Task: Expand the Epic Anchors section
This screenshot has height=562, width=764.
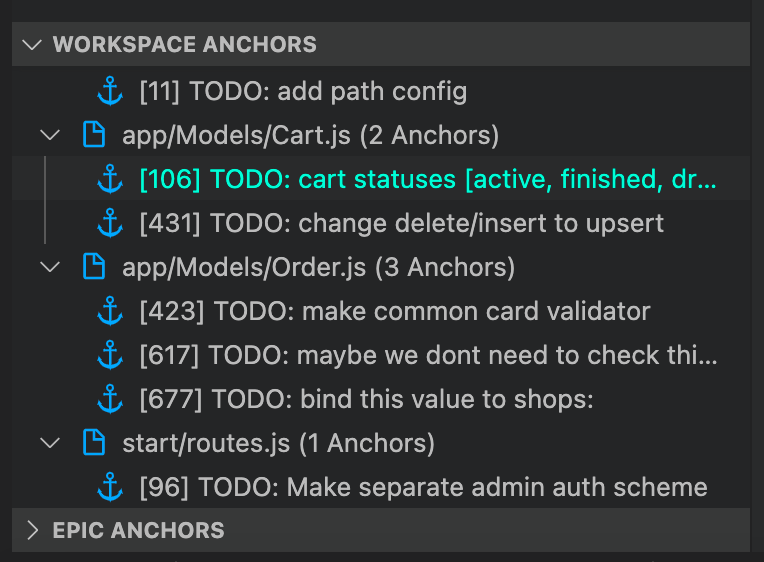Action: 33,530
